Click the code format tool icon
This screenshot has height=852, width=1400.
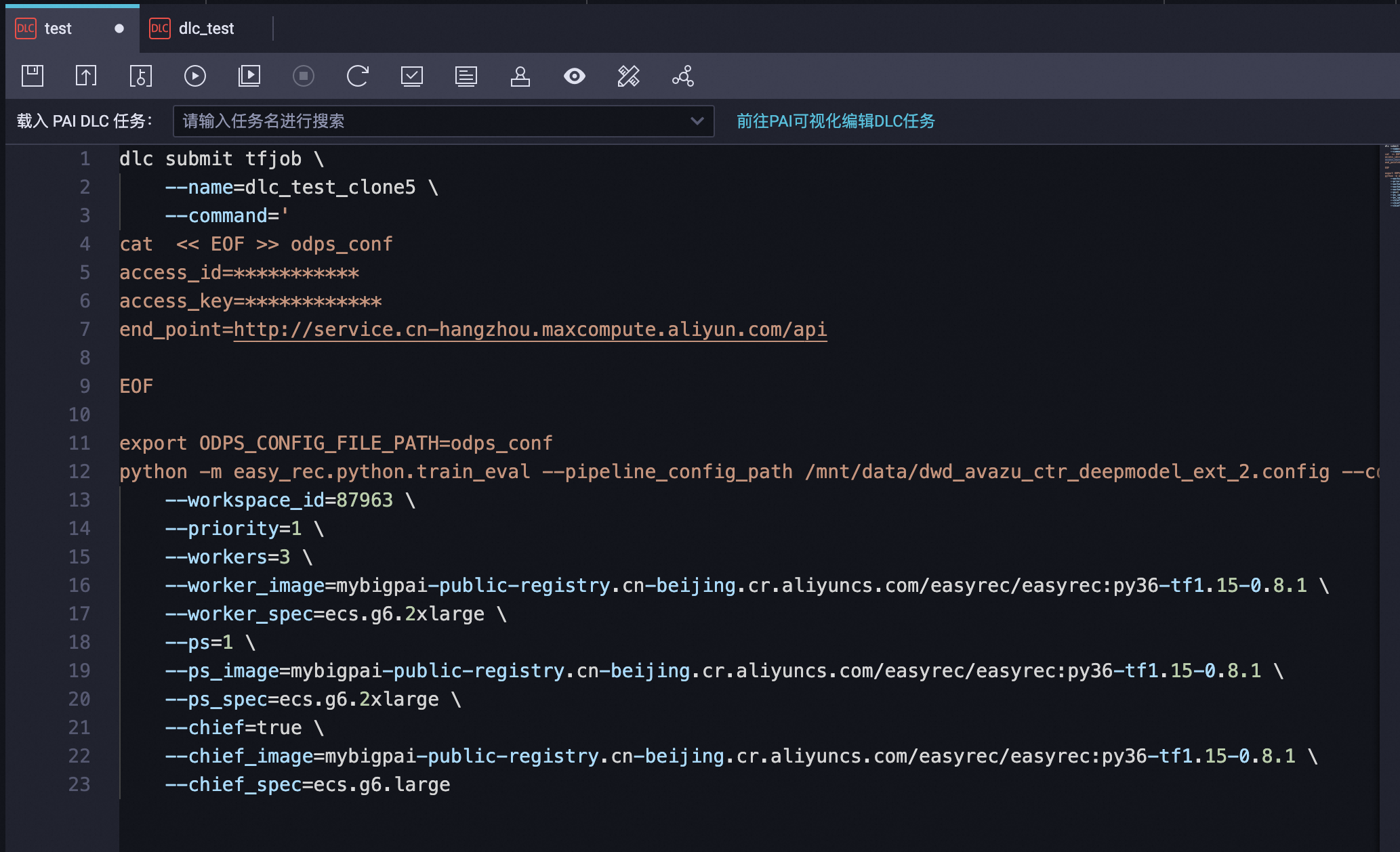click(x=629, y=76)
